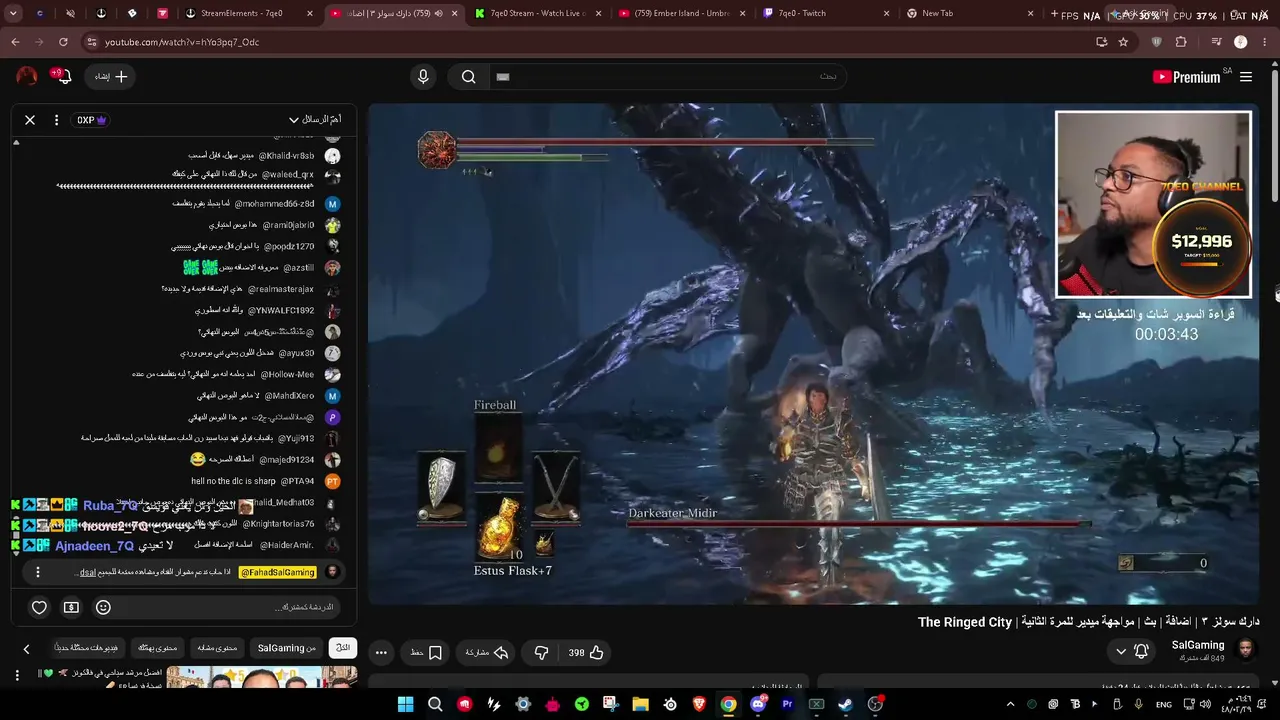Open chat more options menu
The height and width of the screenshot is (720, 1280).
[56, 120]
